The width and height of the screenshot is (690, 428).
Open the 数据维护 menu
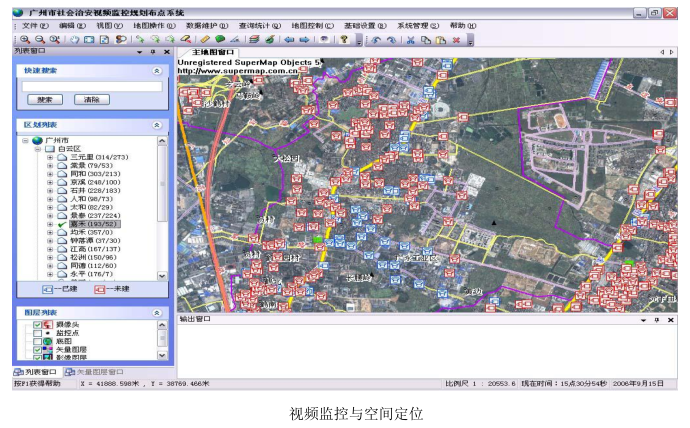click(207, 26)
